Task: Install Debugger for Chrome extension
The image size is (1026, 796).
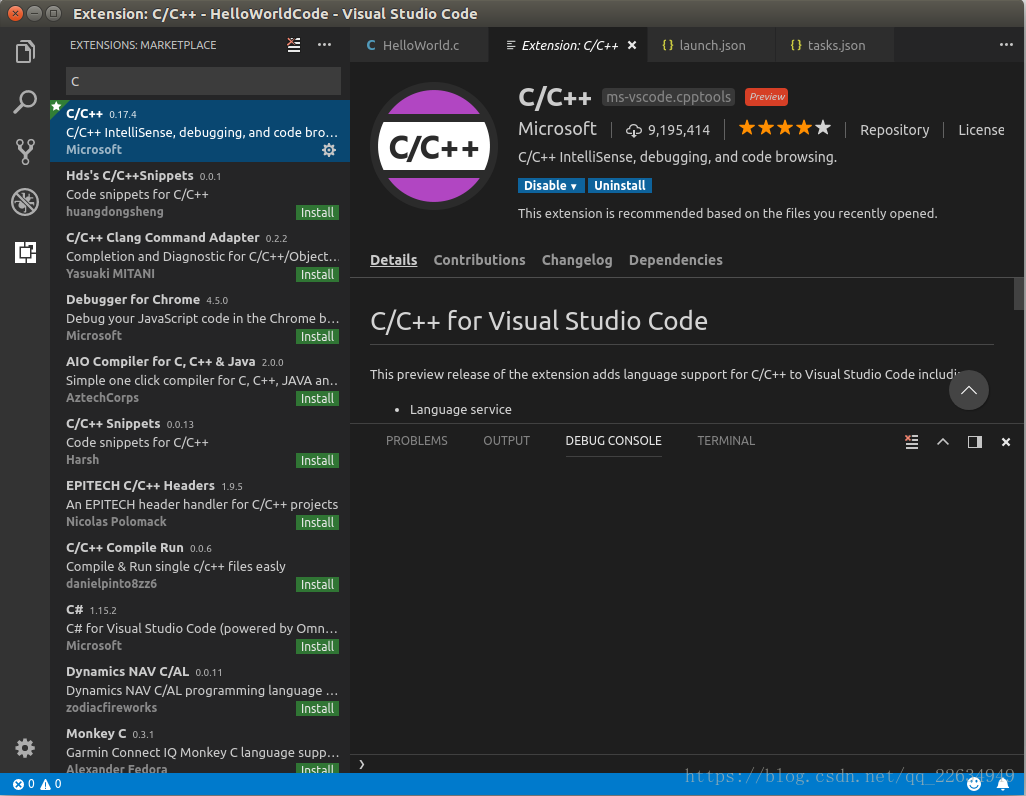Action: point(317,336)
